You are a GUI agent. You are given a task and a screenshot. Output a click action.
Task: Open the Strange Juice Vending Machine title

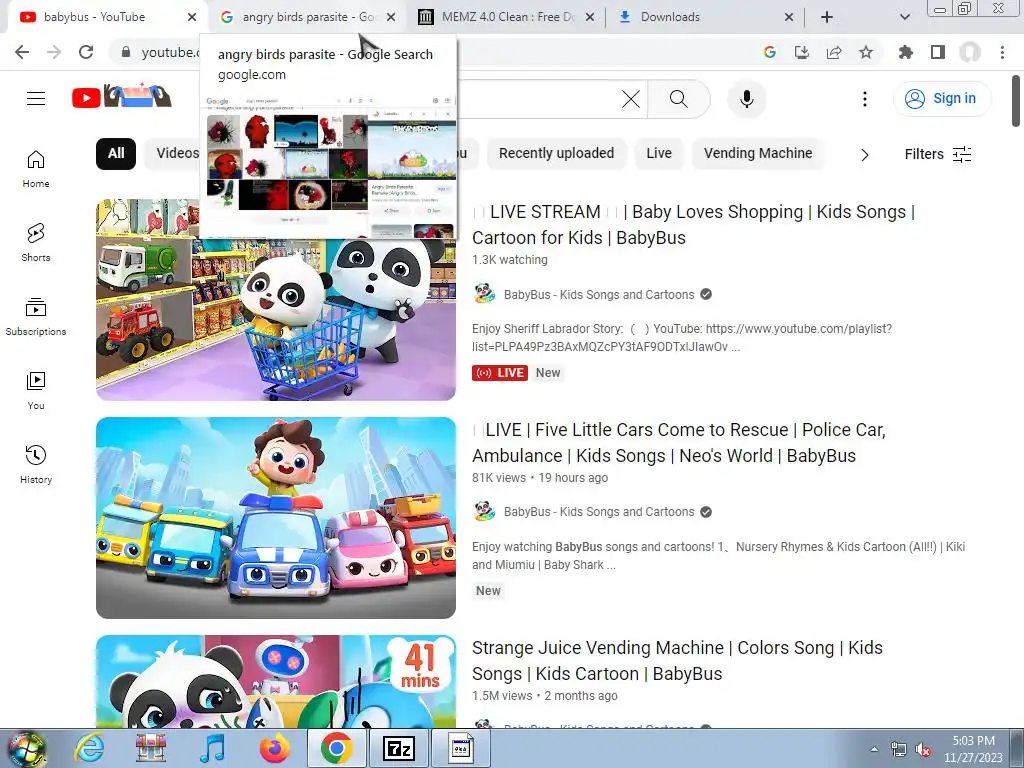click(677, 660)
